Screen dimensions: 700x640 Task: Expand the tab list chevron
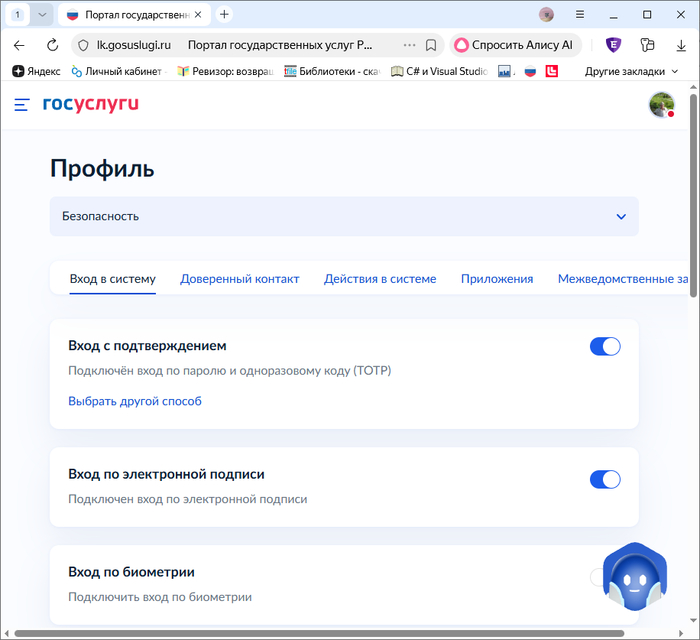(42, 14)
